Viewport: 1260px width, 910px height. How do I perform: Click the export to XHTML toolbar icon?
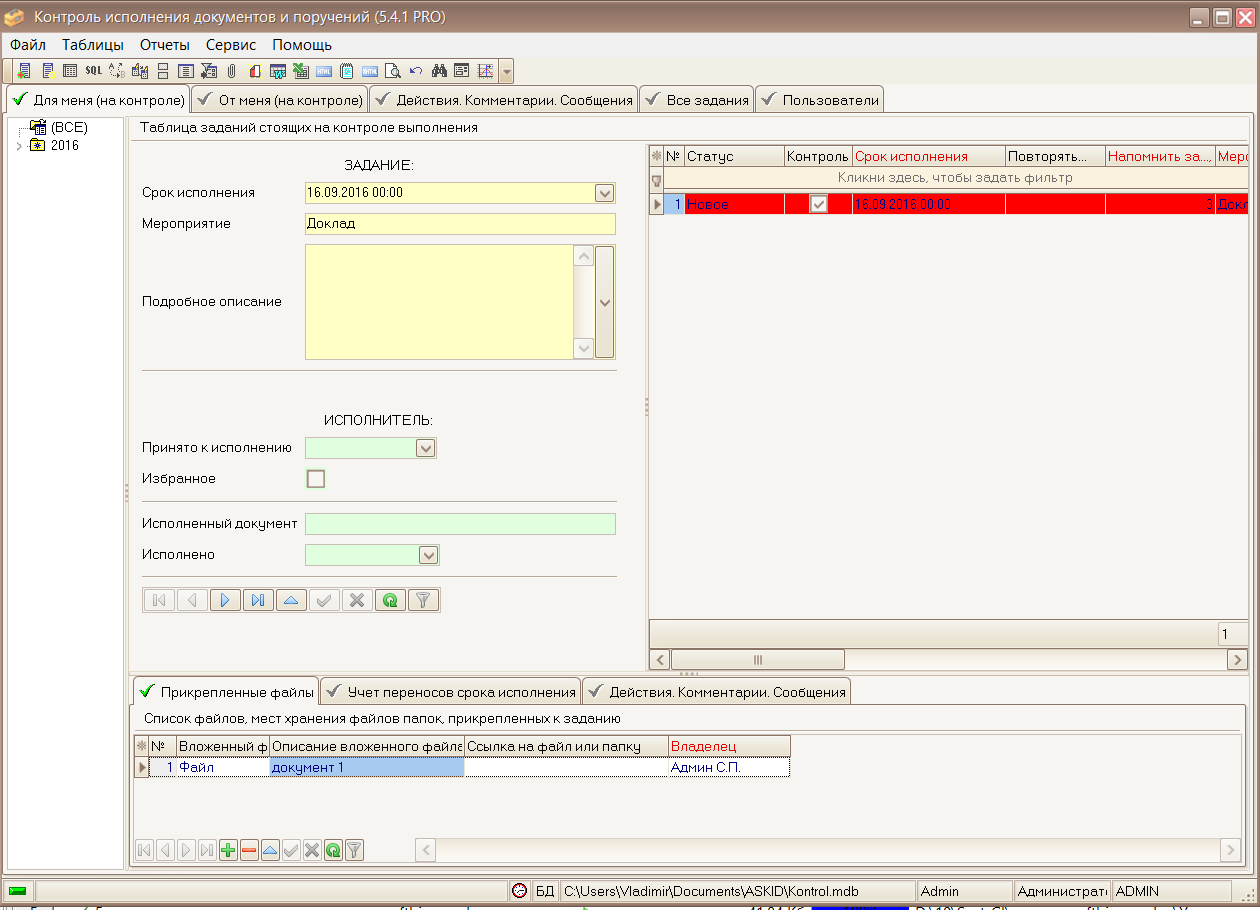369,71
